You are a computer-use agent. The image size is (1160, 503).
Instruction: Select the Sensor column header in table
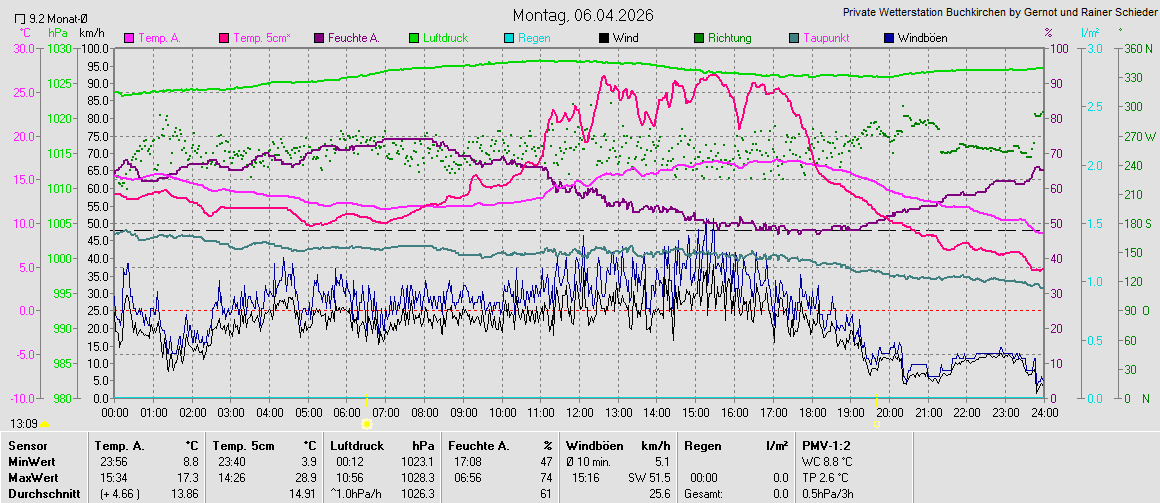pos(26,445)
